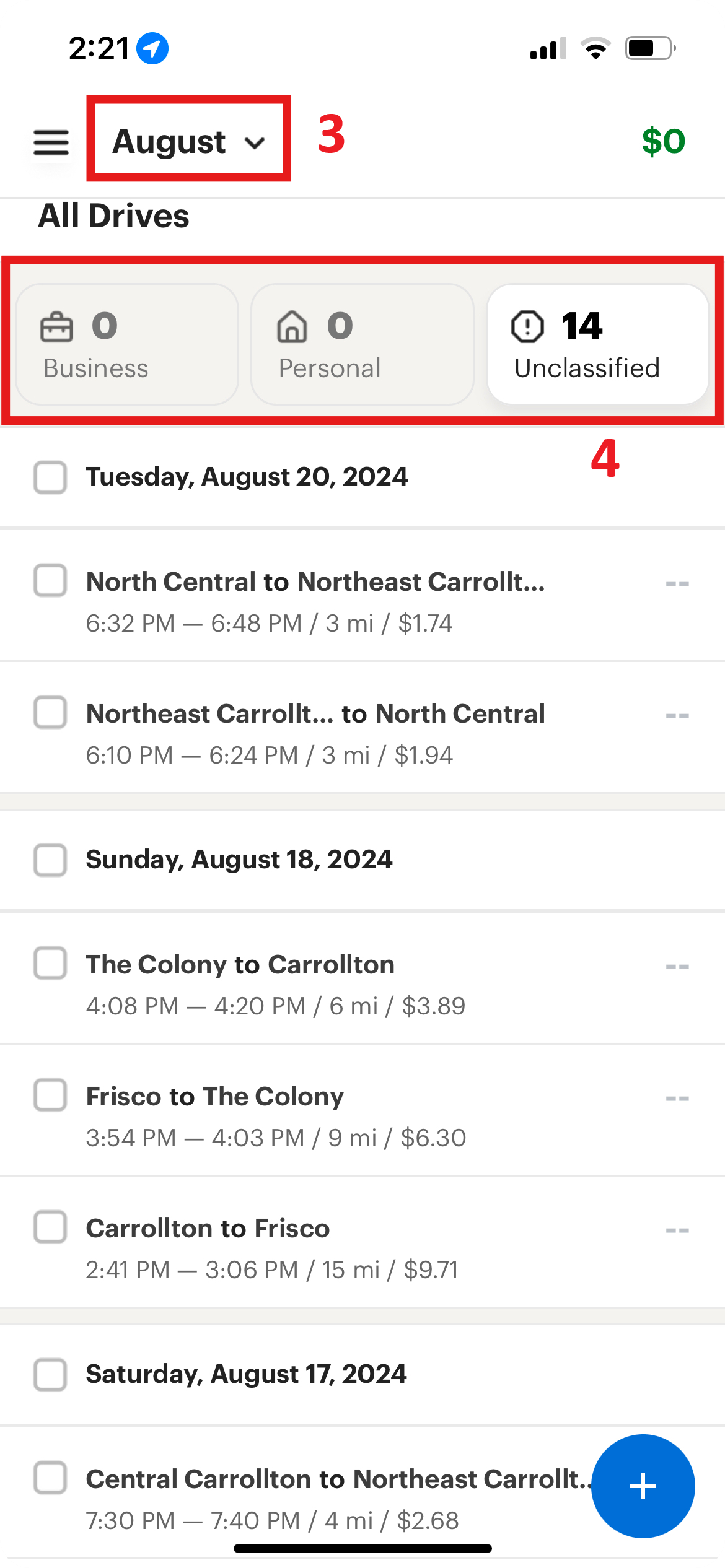
Task: Select all drives on Tuesday, August 20
Action: click(50, 477)
